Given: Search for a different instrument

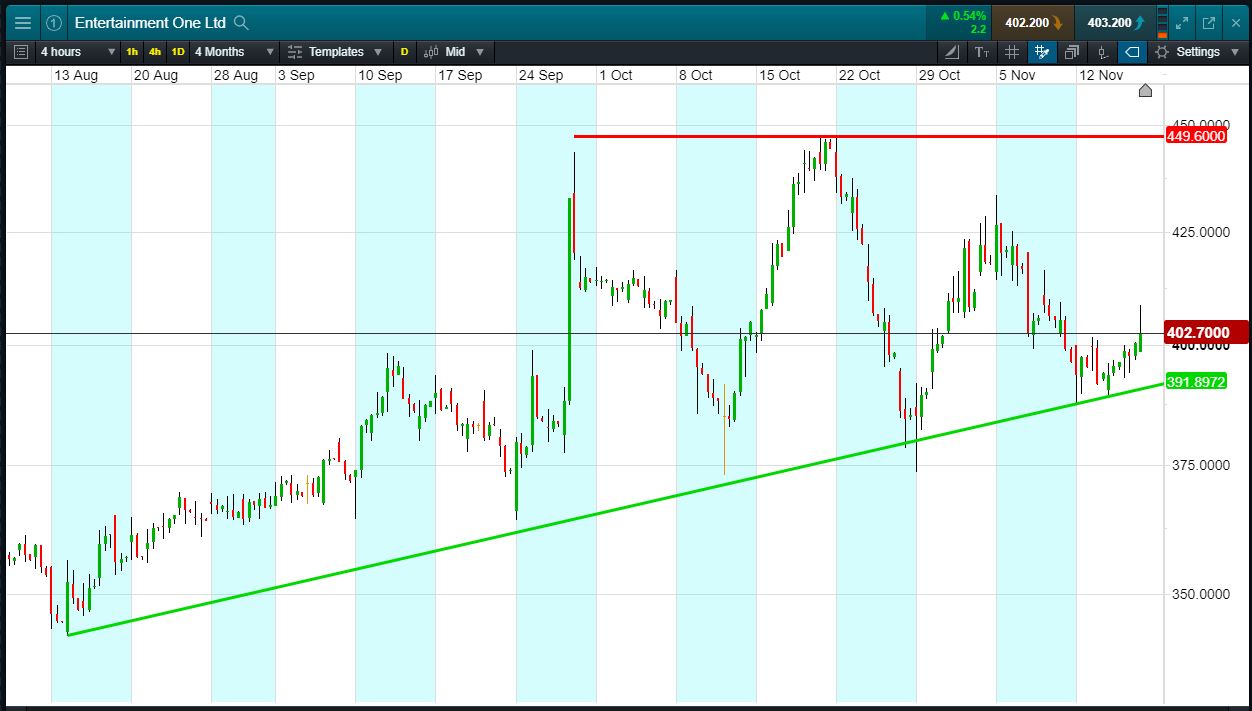Looking at the screenshot, I should [241, 23].
